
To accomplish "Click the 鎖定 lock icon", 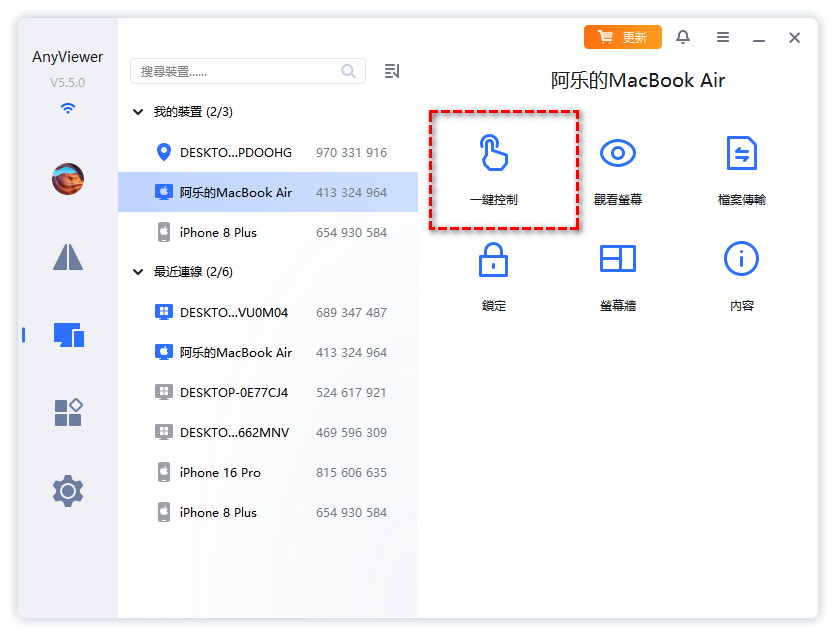I will pos(493,260).
